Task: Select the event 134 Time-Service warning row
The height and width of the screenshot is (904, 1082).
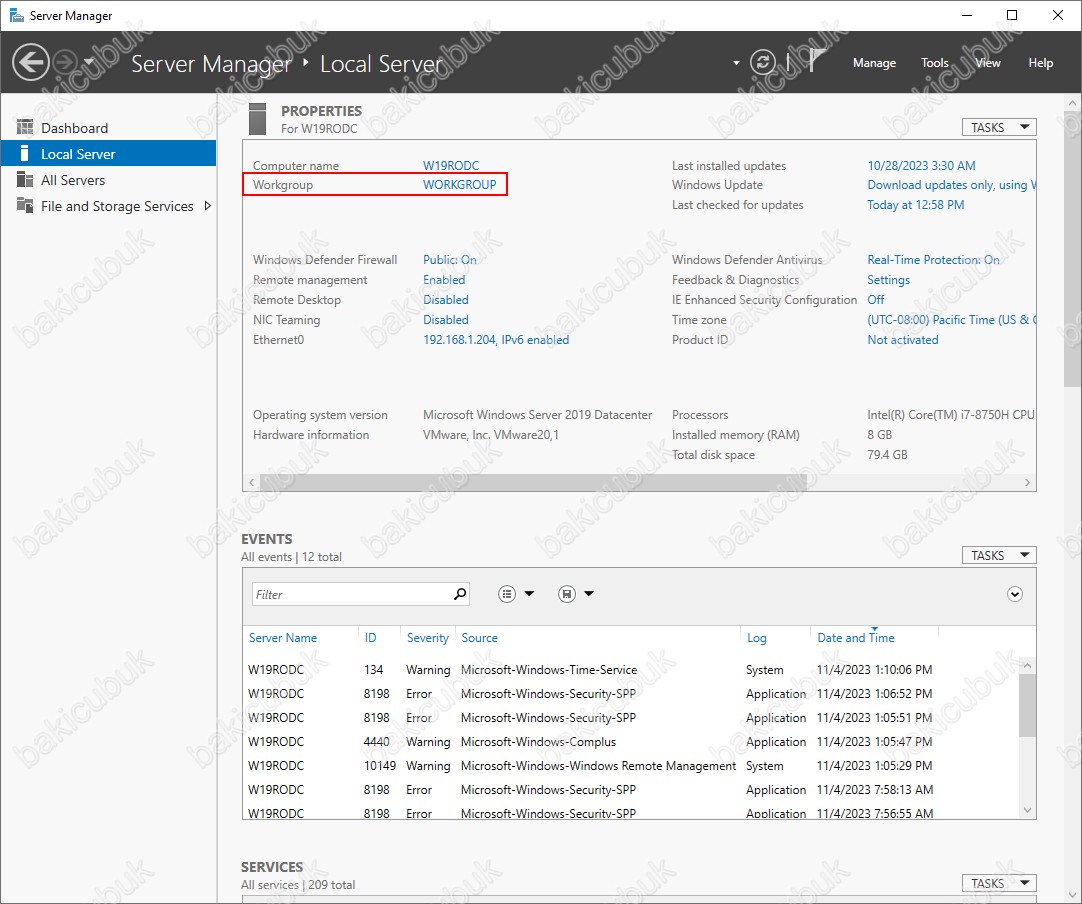Action: [x=631, y=669]
